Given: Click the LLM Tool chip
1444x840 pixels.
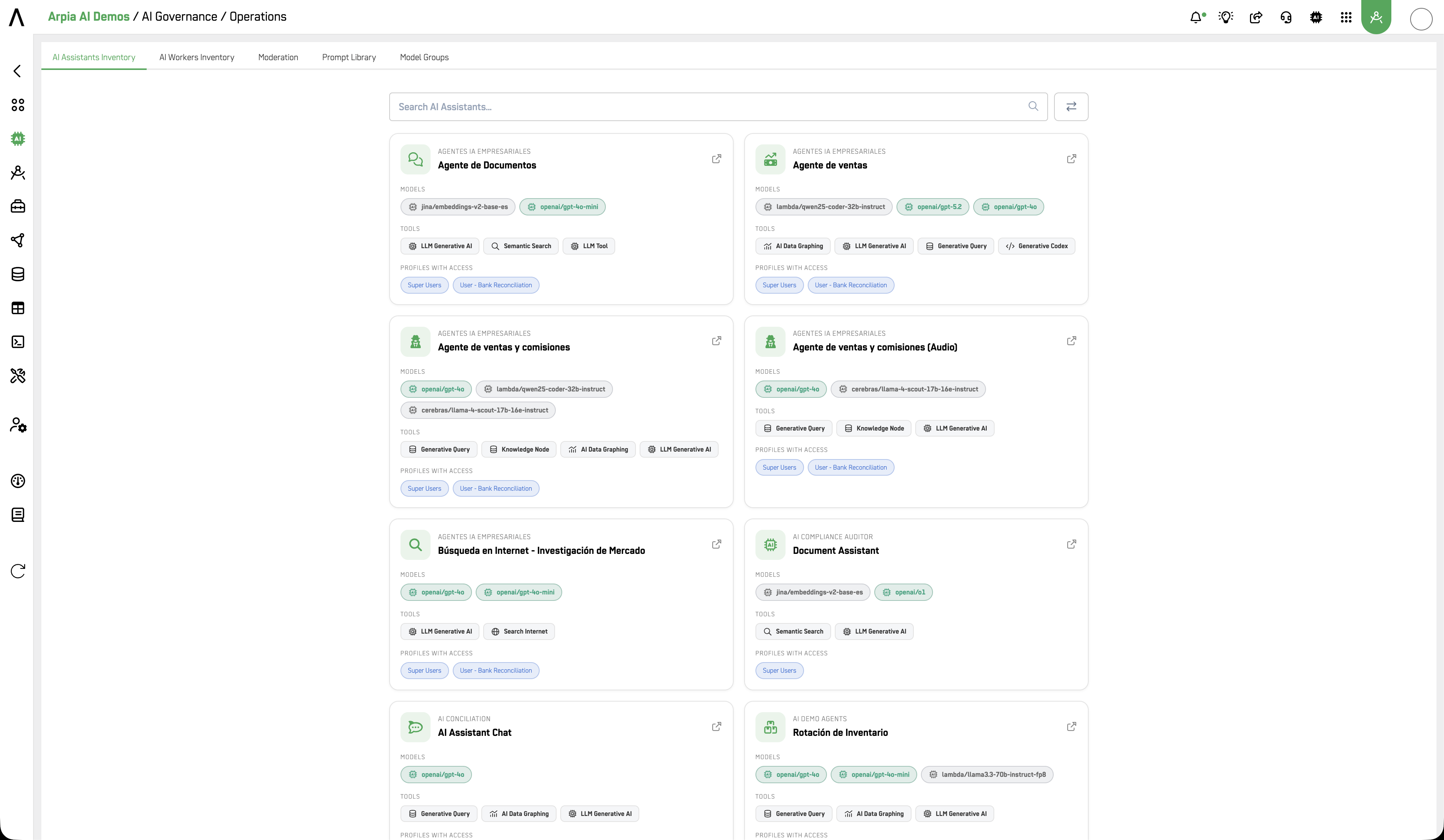Looking at the screenshot, I should click(x=589, y=246).
